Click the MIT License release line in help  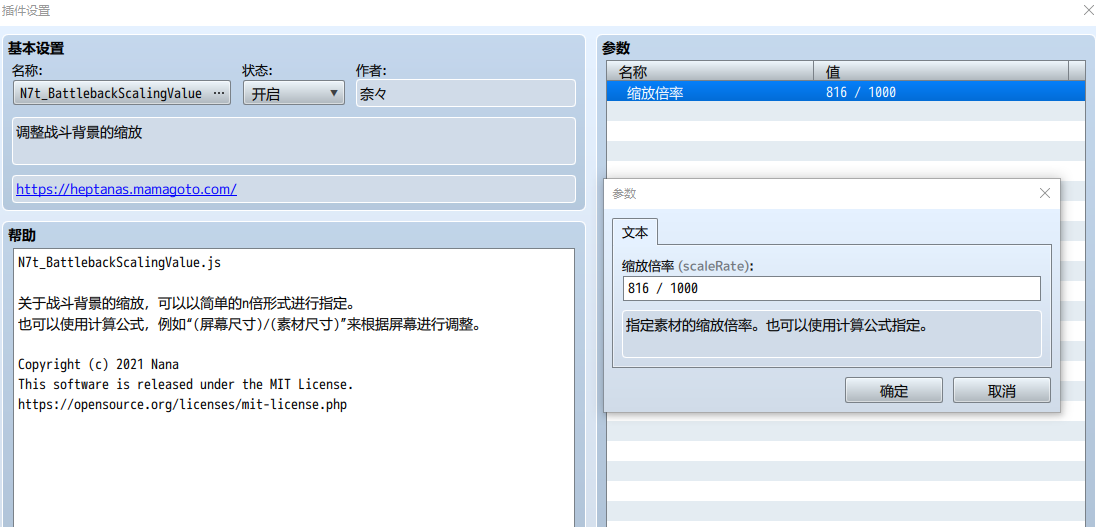coord(186,384)
